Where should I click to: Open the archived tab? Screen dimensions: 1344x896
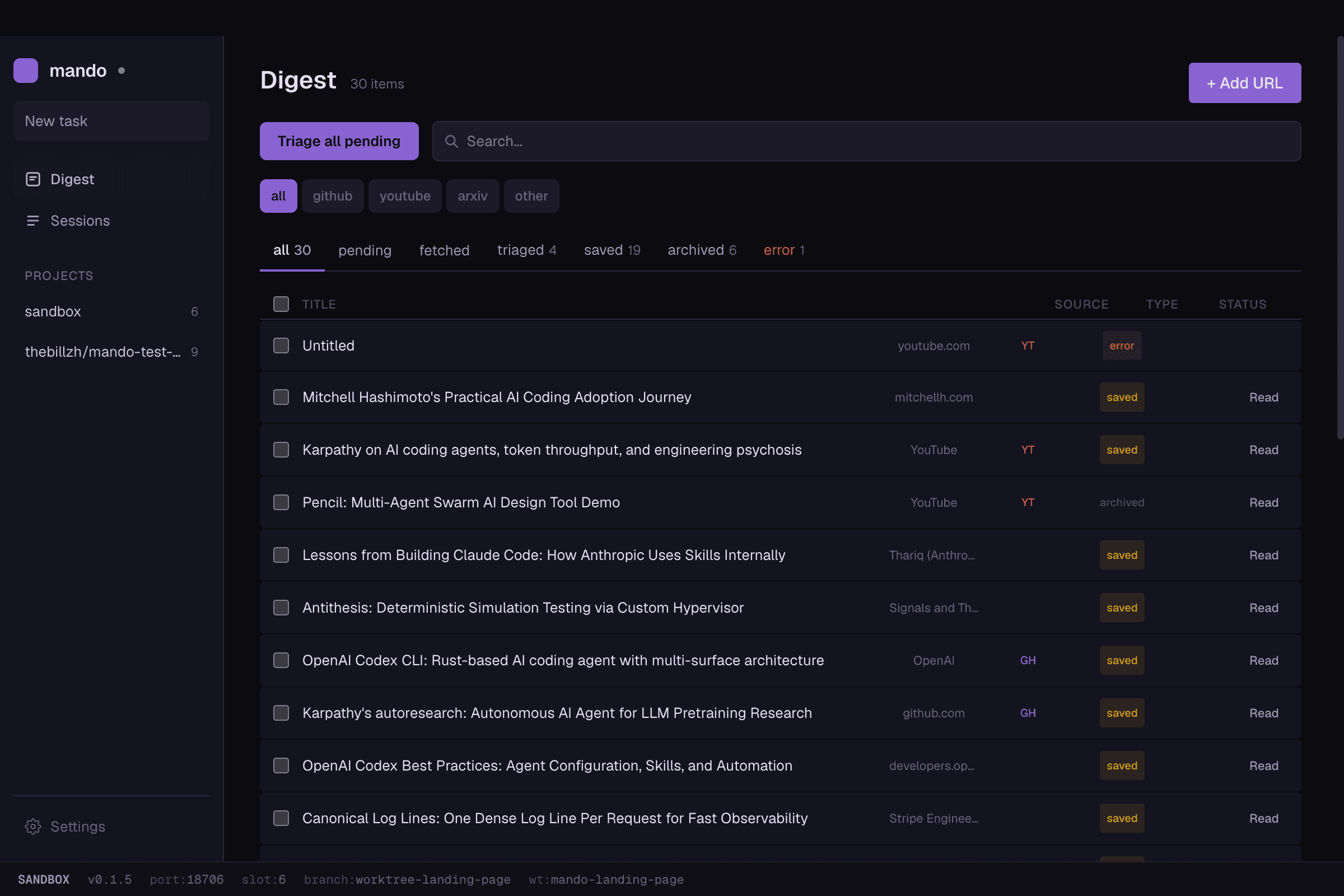tap(701, 250)
